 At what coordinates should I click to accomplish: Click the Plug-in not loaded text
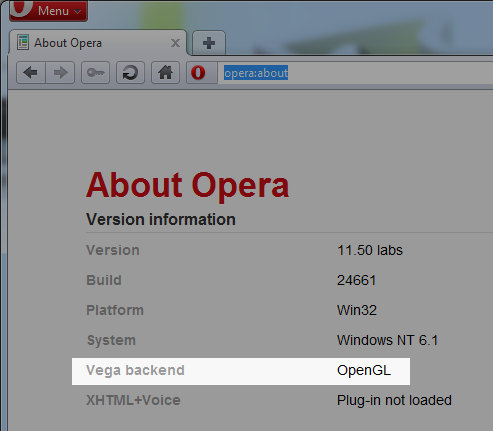pos(394,400)
